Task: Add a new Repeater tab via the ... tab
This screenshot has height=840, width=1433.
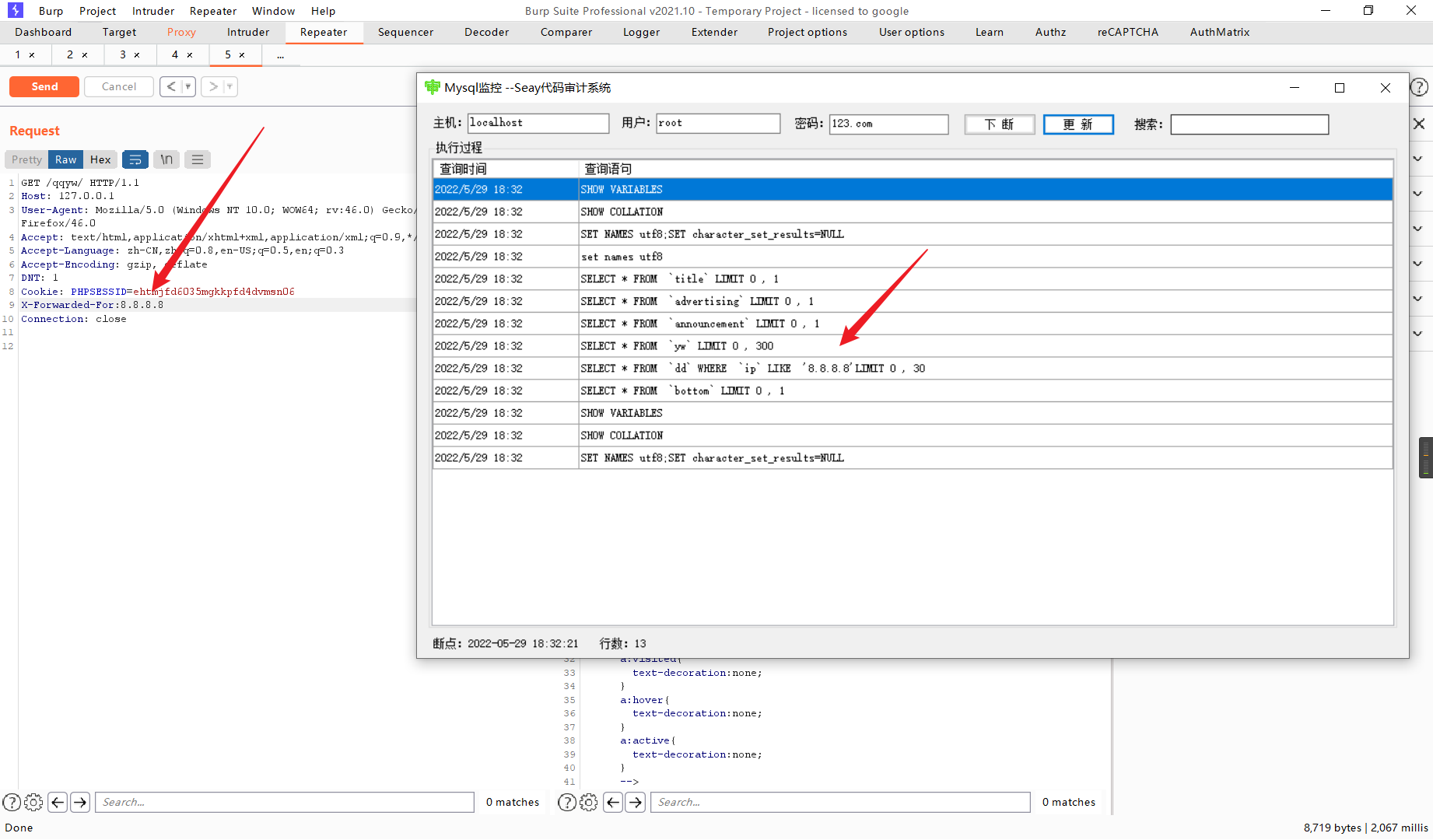Action: [x=280, y=55]
